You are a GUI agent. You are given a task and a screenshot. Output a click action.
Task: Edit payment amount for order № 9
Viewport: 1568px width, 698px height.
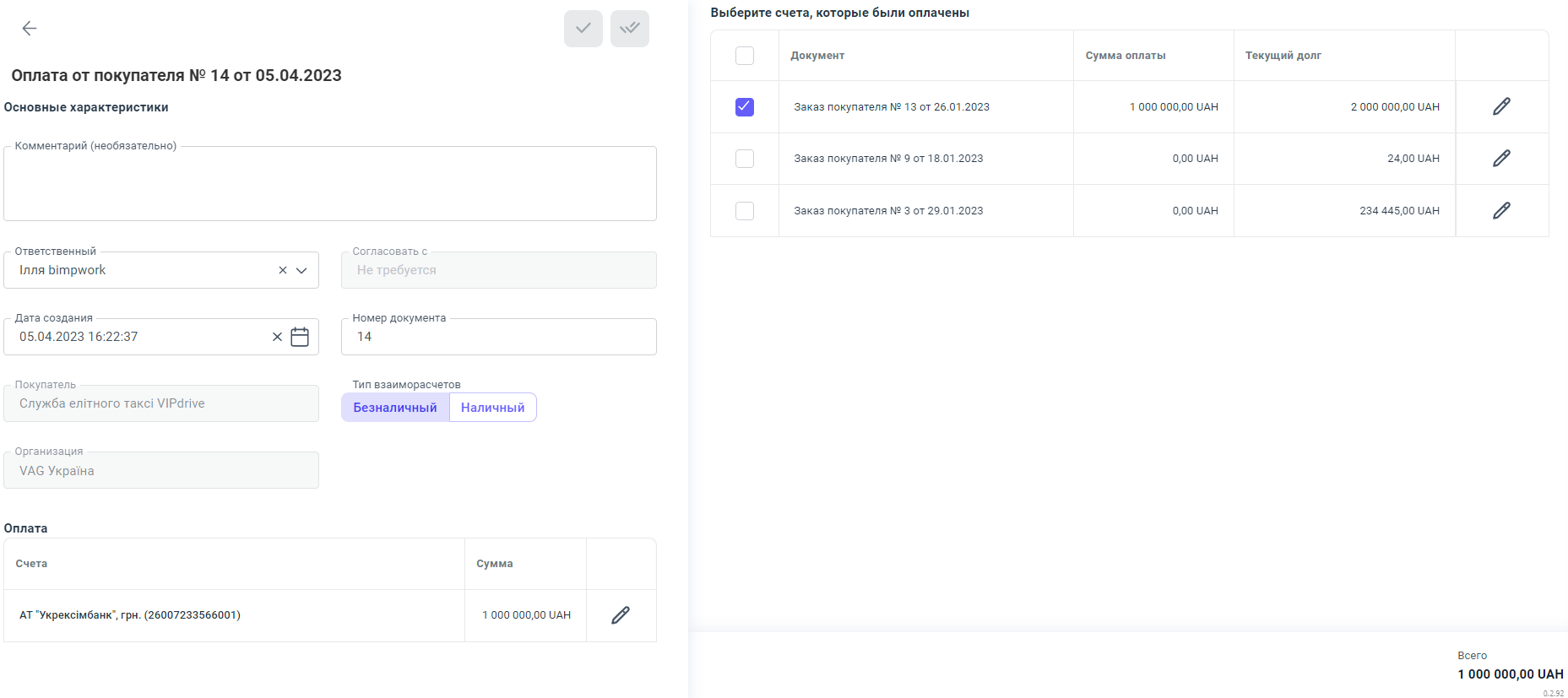pyautogui.click(x=1501, y=159)
